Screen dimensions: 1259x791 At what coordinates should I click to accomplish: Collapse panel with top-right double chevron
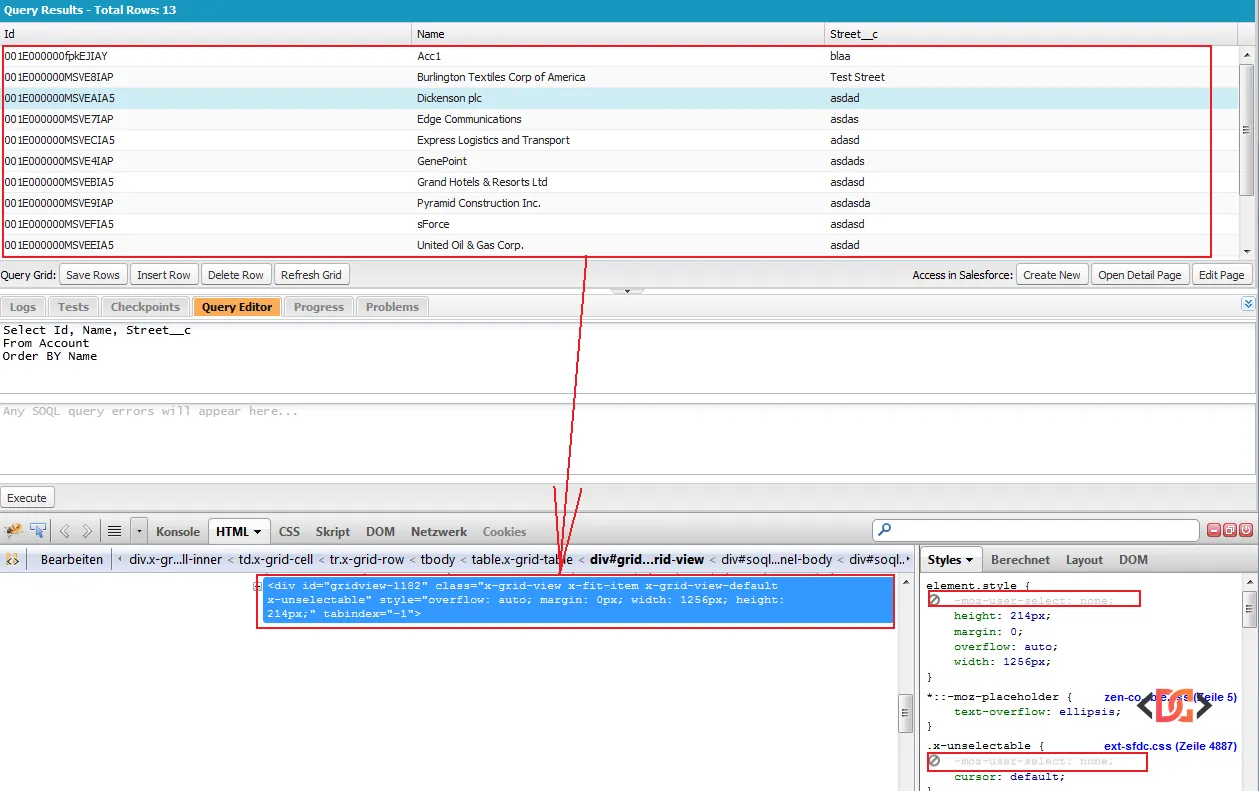click(1247, 303)
